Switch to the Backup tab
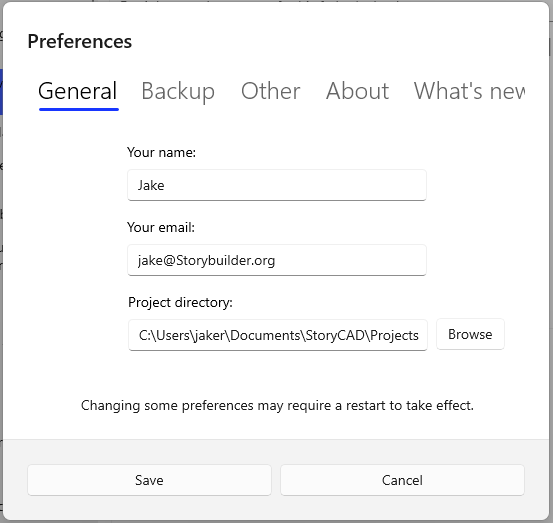 coord(178,91)
